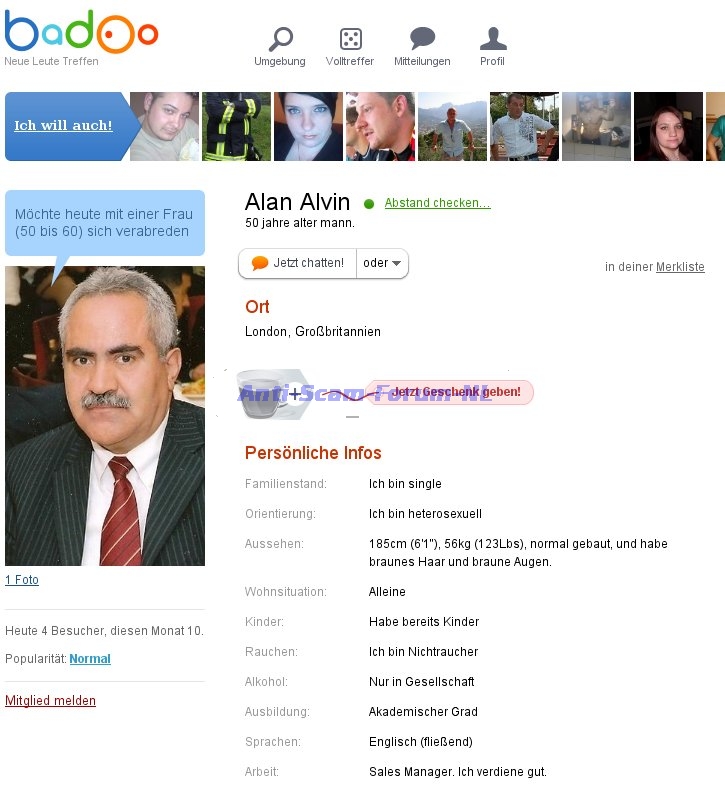Click the green online status dot
This screenshot has height=785, width=725.
[x=369, y=204]
